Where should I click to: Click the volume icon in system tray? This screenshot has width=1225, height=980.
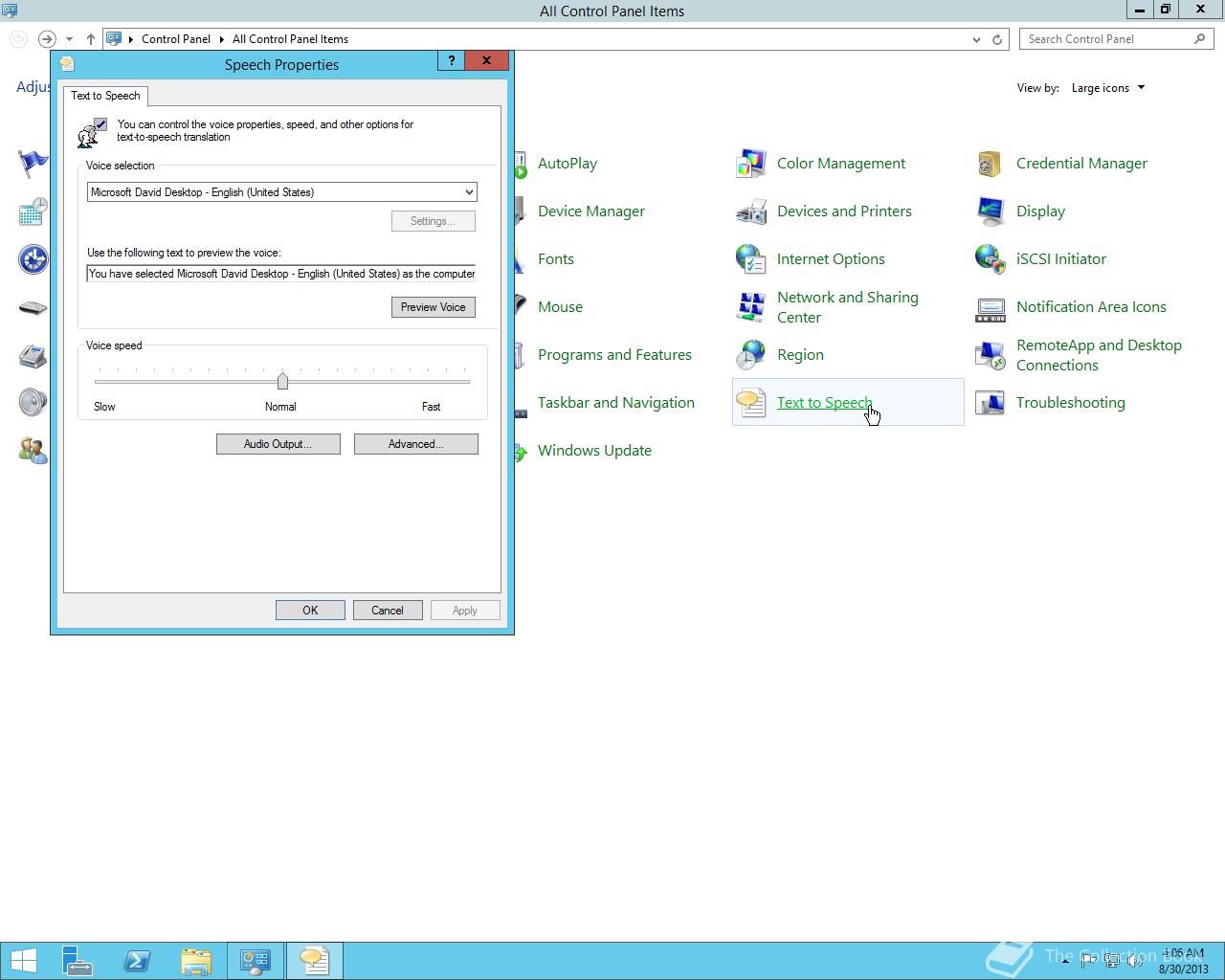pyautogui.click(x=1135, y=961)
